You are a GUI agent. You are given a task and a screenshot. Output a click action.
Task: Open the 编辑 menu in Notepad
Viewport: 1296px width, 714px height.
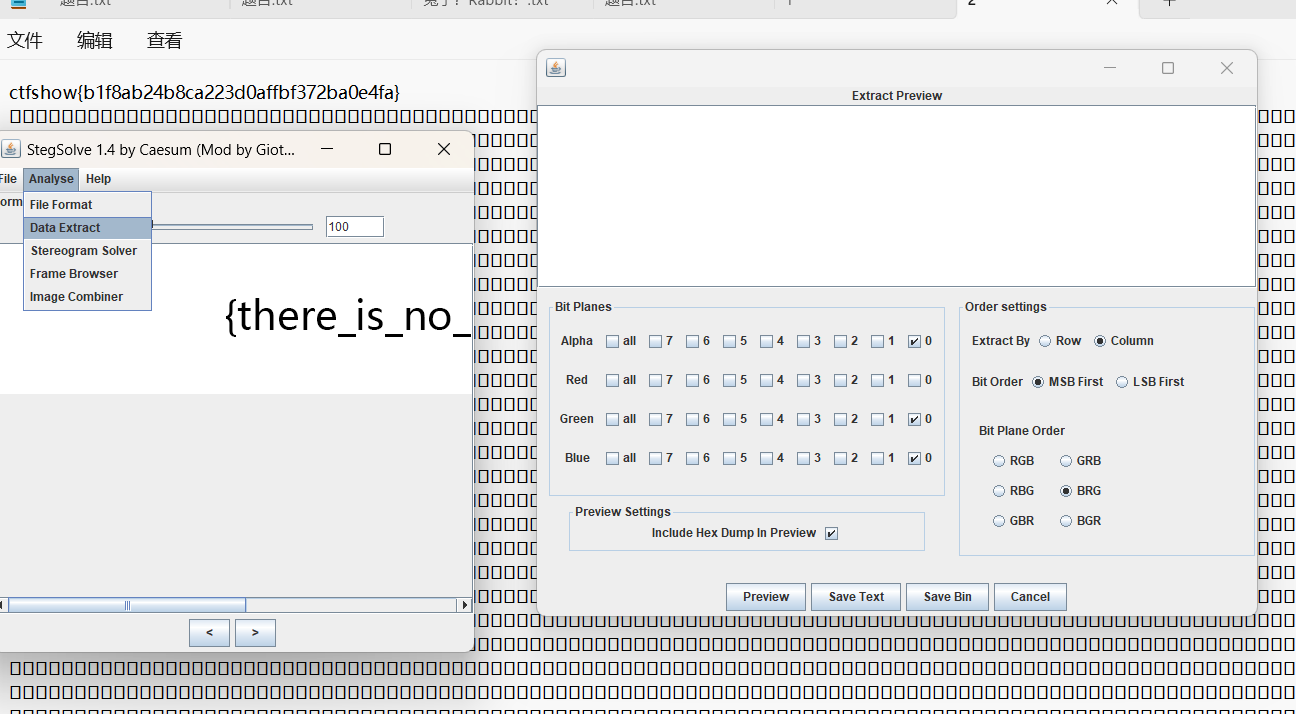pos(95,41)
